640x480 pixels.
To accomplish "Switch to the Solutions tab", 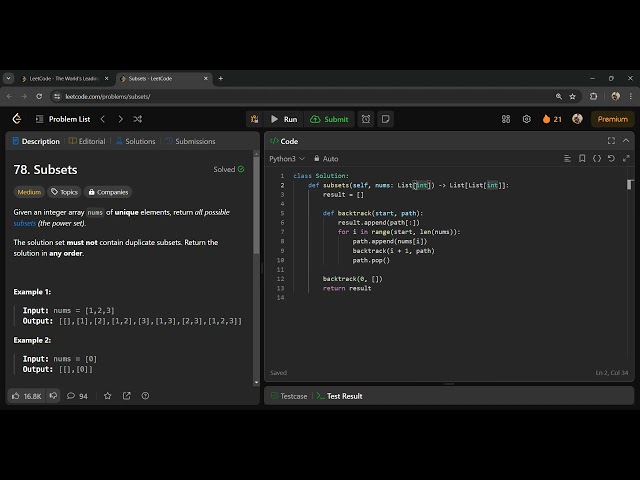I will 136,141.
